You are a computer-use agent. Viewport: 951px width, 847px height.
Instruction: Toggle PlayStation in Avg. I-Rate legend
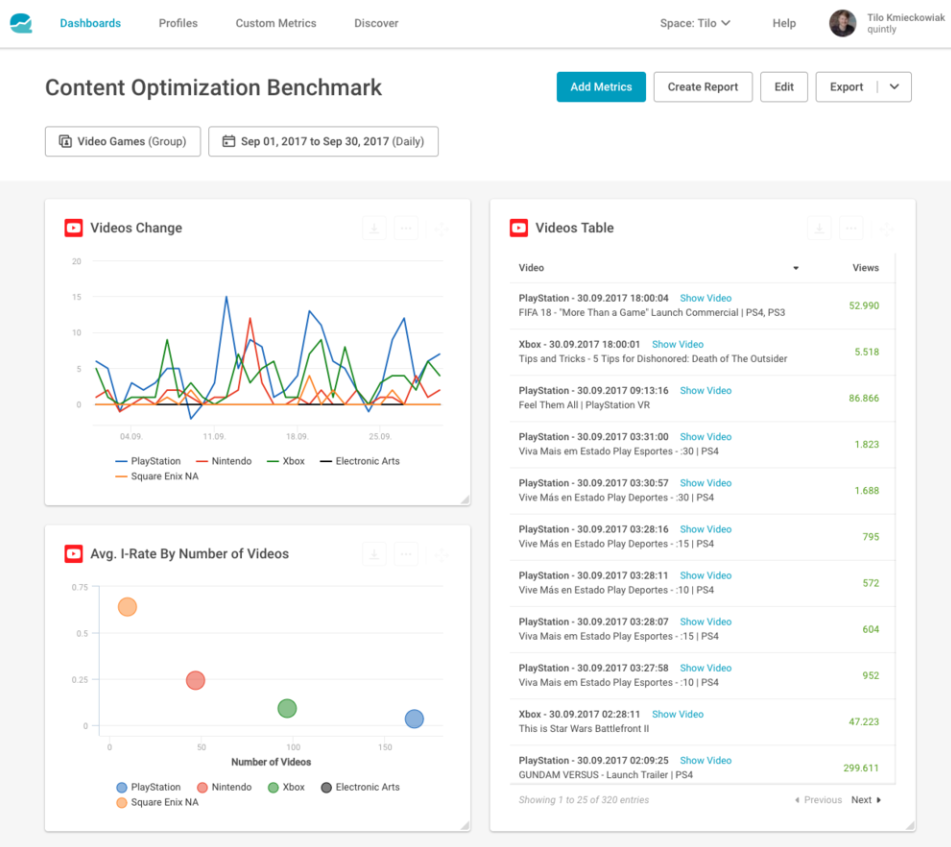(x=149, y=787)
